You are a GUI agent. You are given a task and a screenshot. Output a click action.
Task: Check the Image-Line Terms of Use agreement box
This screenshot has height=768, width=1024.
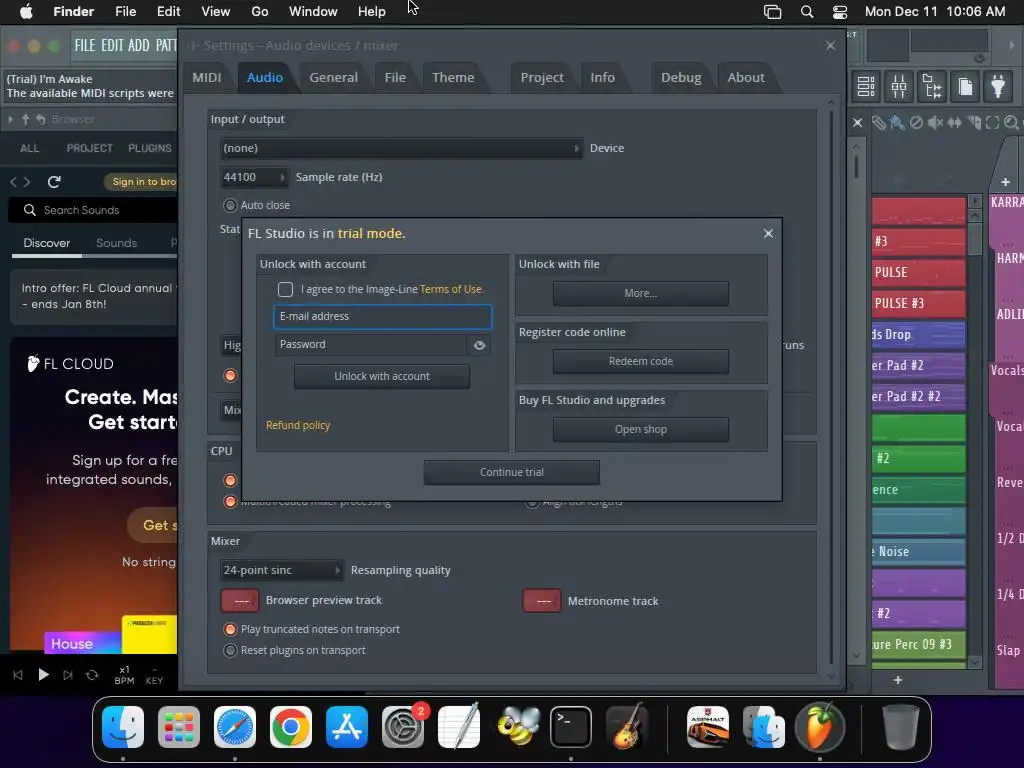click(285, 289)
